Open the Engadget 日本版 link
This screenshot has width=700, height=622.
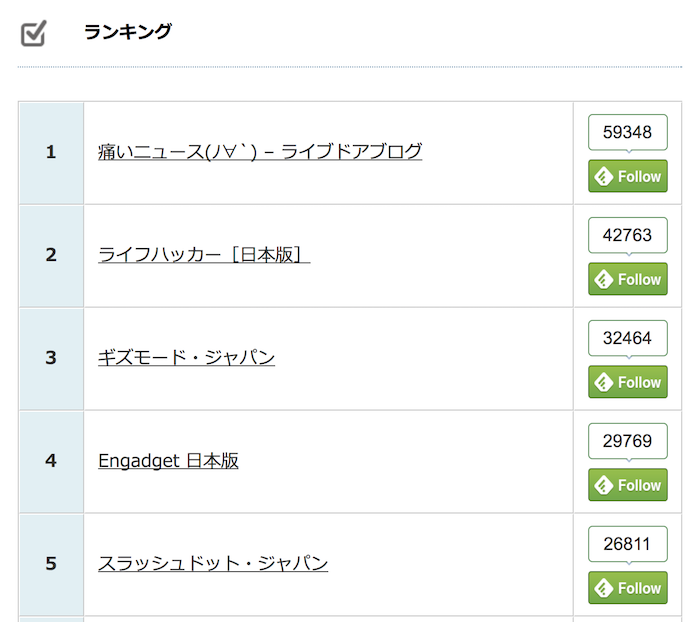click(x=168, y=460)
